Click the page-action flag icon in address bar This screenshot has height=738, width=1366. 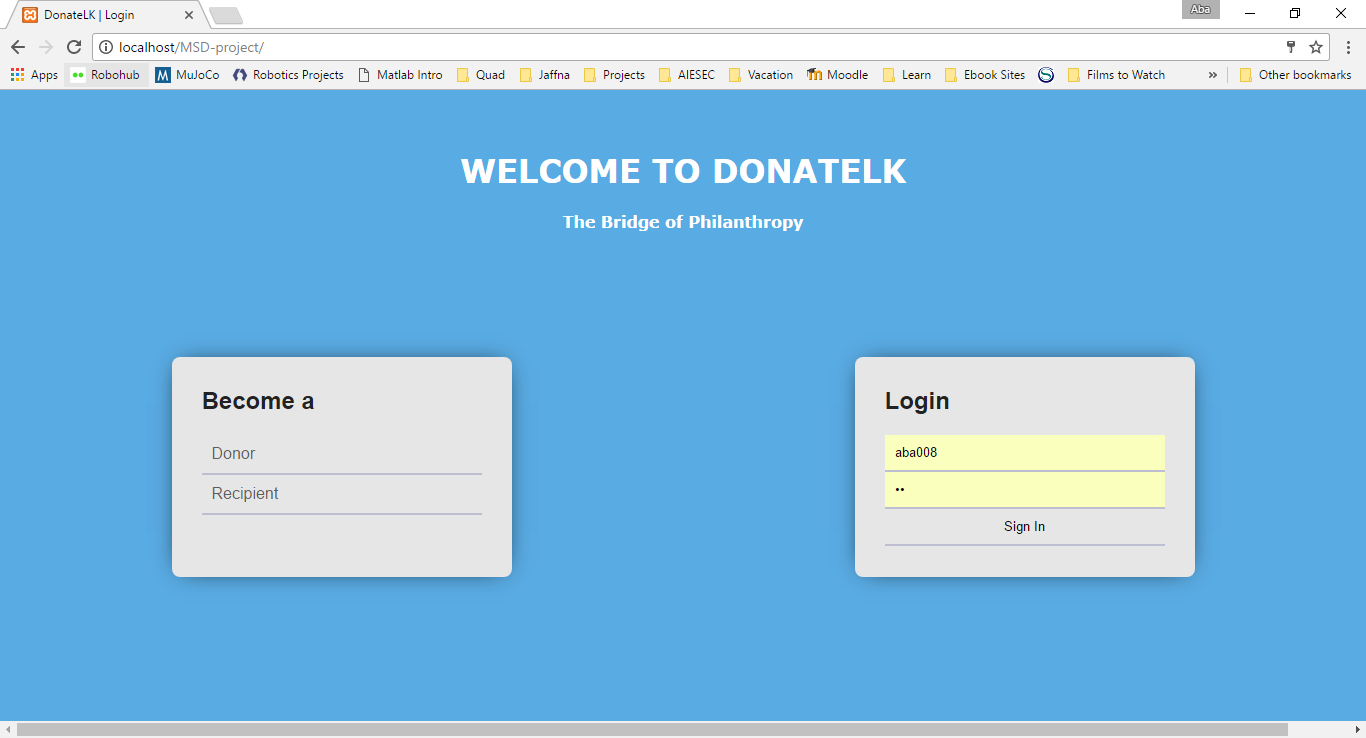coord(1290,46)
